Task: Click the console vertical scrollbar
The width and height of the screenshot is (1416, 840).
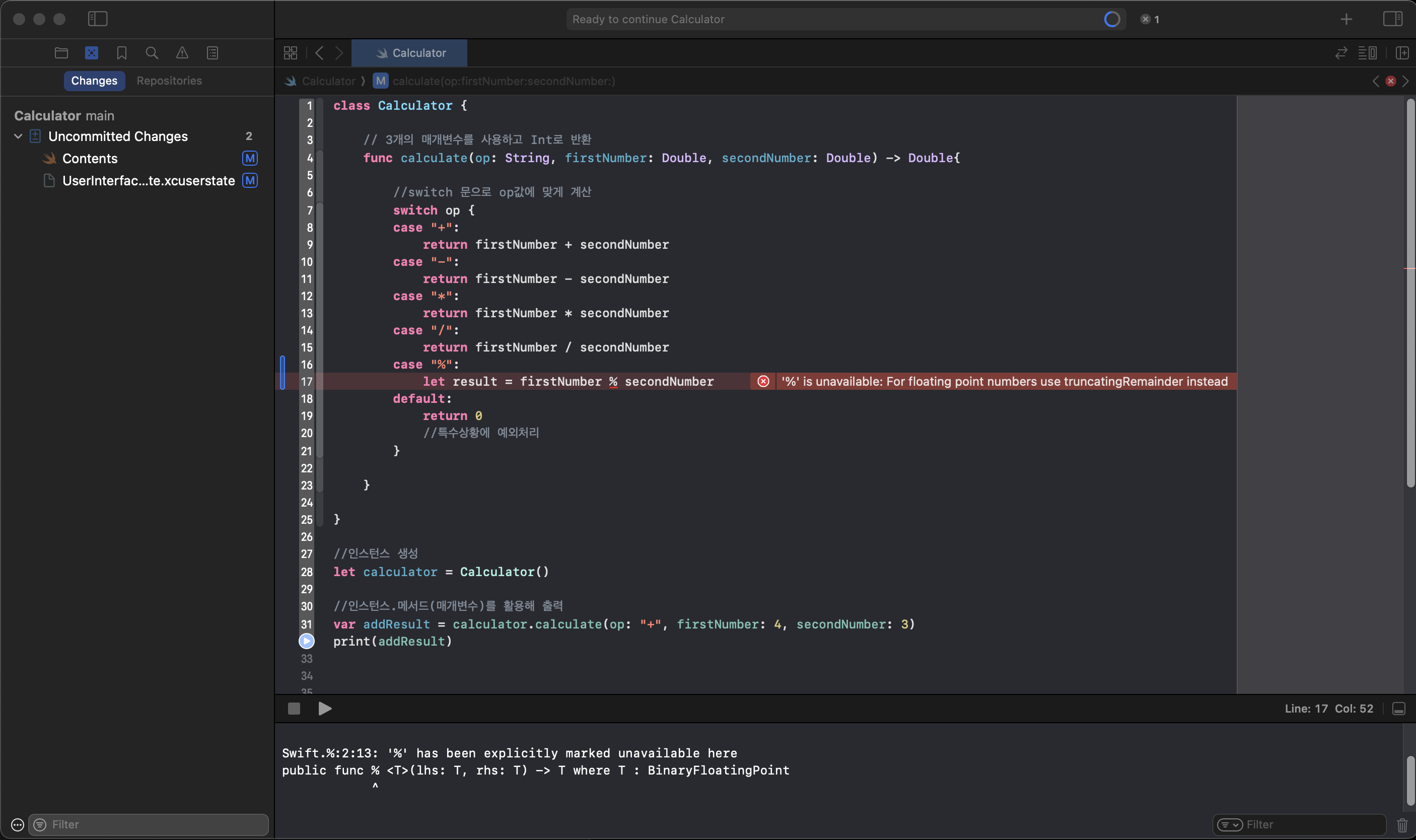Action: coord(1410,780)
